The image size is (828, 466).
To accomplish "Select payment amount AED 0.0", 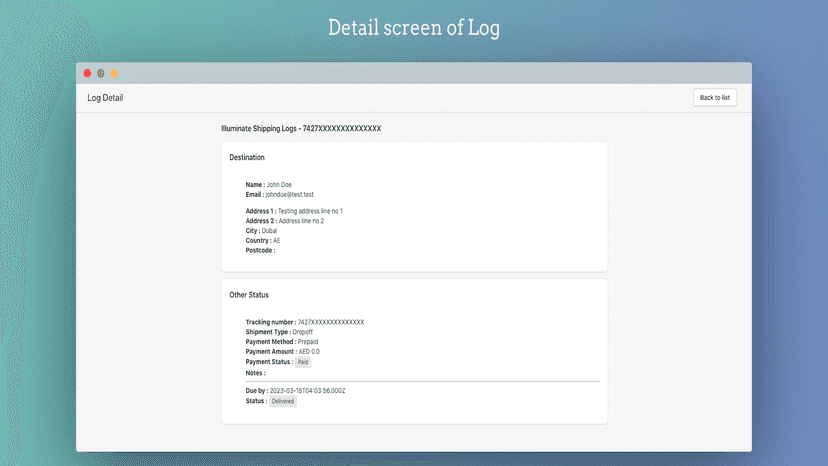I will coord(309,351).
